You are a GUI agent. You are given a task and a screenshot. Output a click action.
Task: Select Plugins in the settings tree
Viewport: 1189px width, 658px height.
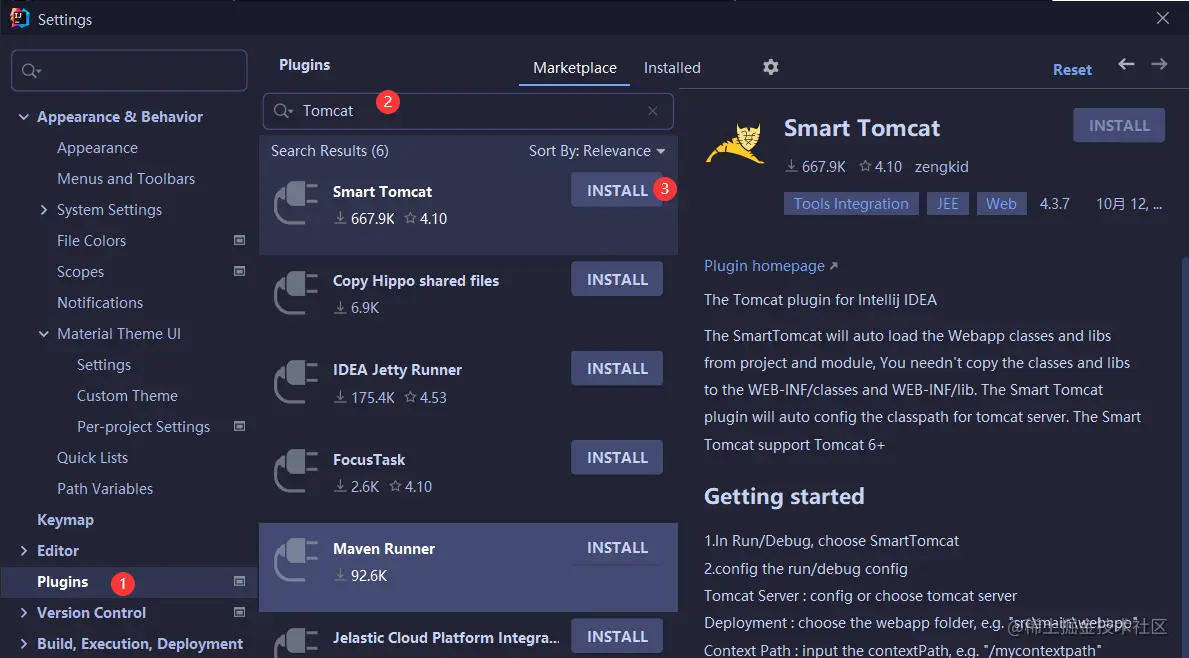[x=62, y=581]
